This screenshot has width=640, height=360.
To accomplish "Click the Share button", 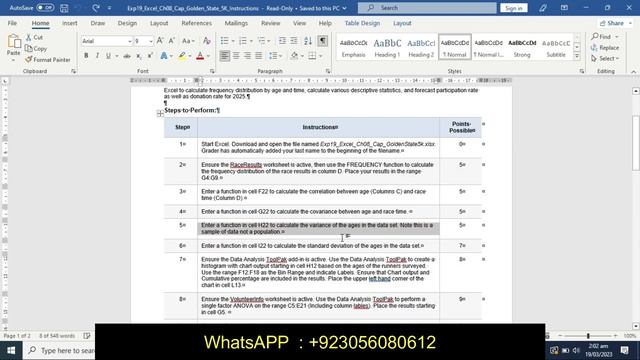I will click(x=616, y=23).
